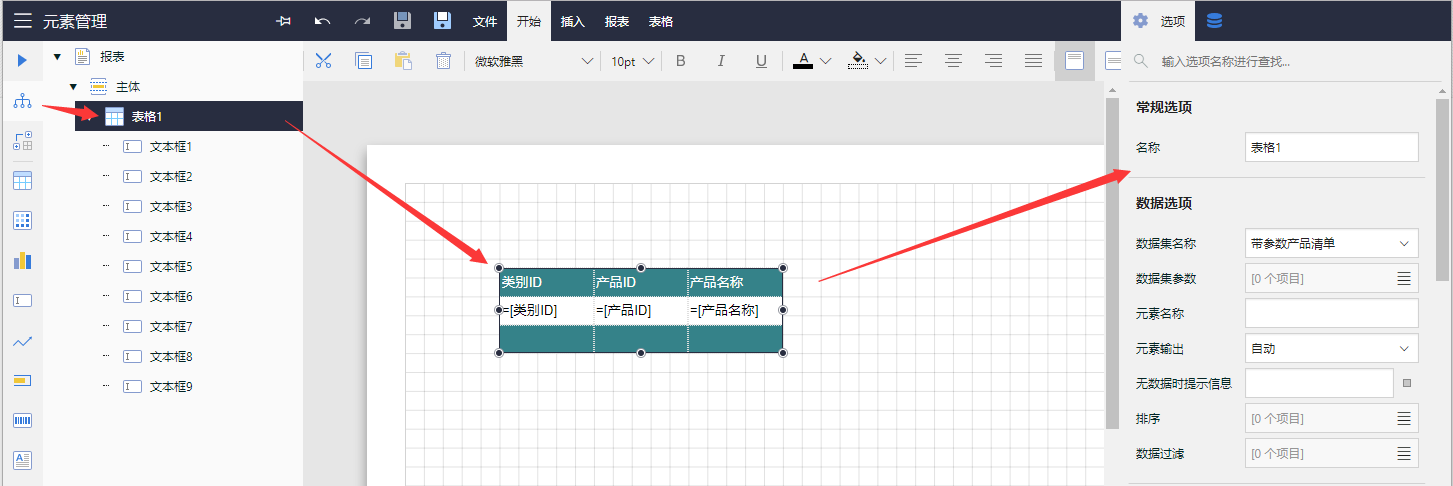The image size is (1453, 486).
Task: Switch to the 表格 tab
Action: coord(661,21)
